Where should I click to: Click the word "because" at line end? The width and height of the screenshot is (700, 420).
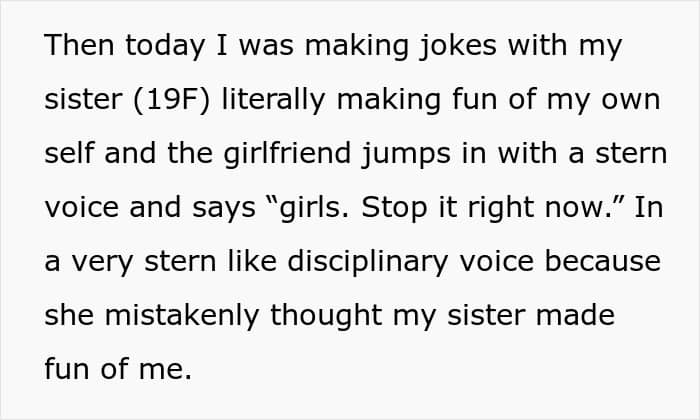pyautogui.click(x=603, y=261)
